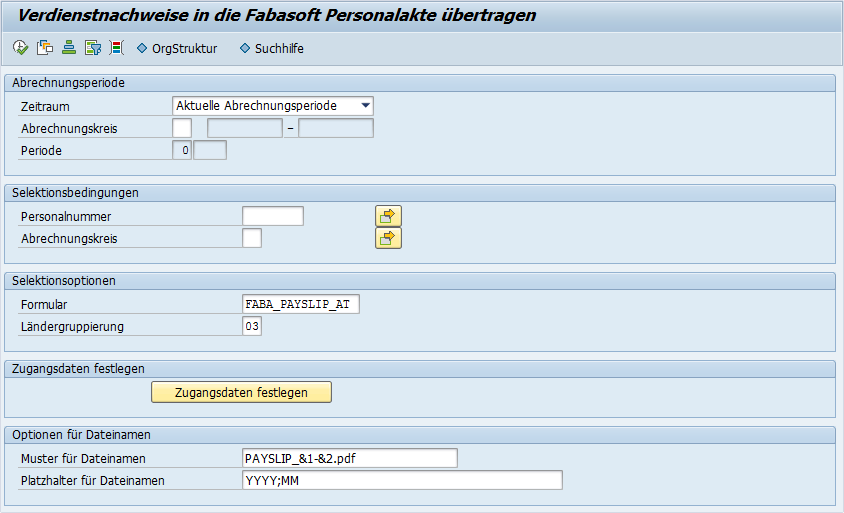The height and width of the screenshot is (513, 844).
Task: Click the Abrechnungskreis field under Abrechnungsperiode
Action: coord(182,128)
